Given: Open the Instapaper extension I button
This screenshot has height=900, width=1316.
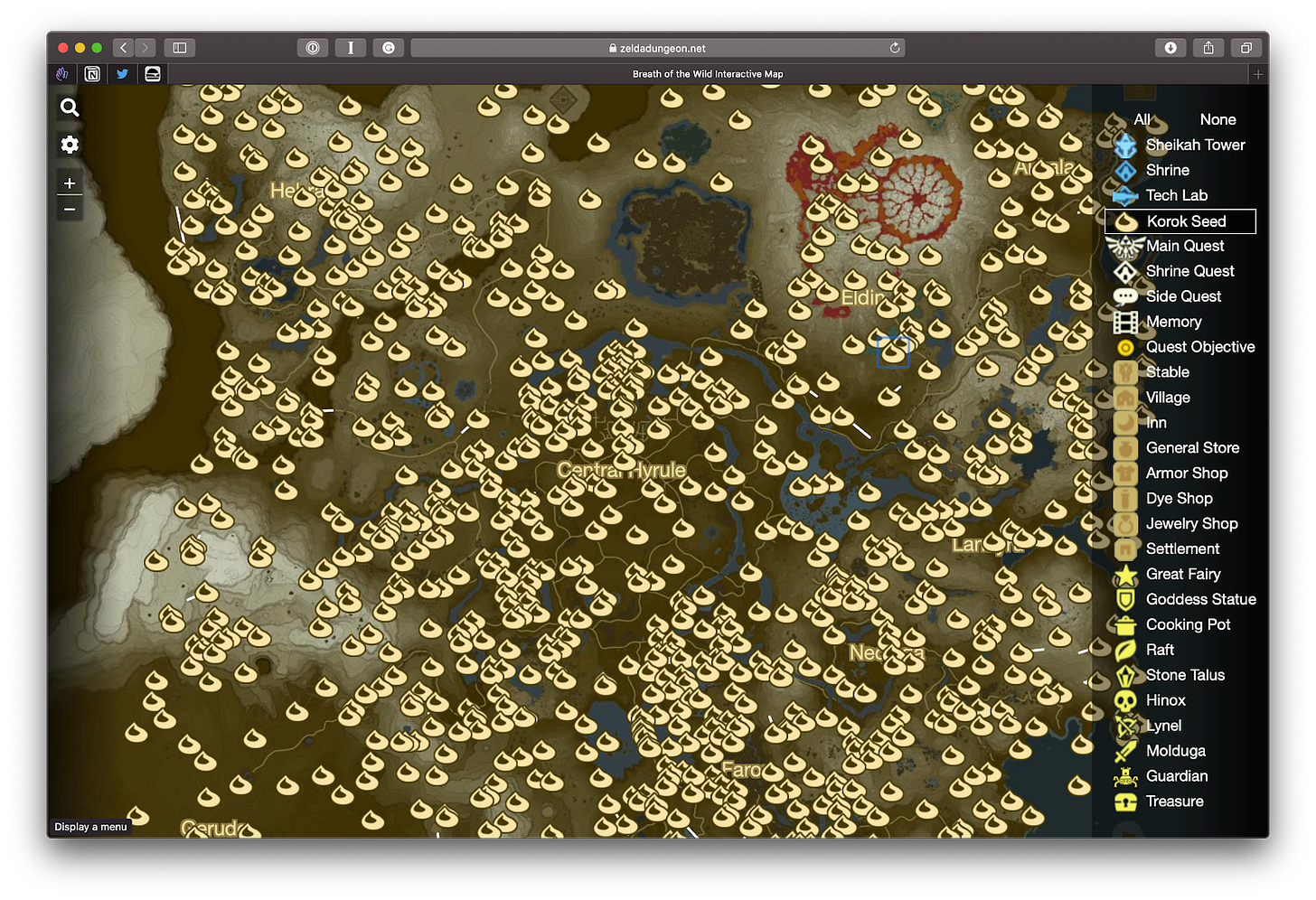Looking at the screenshot, I should point(351,48).
